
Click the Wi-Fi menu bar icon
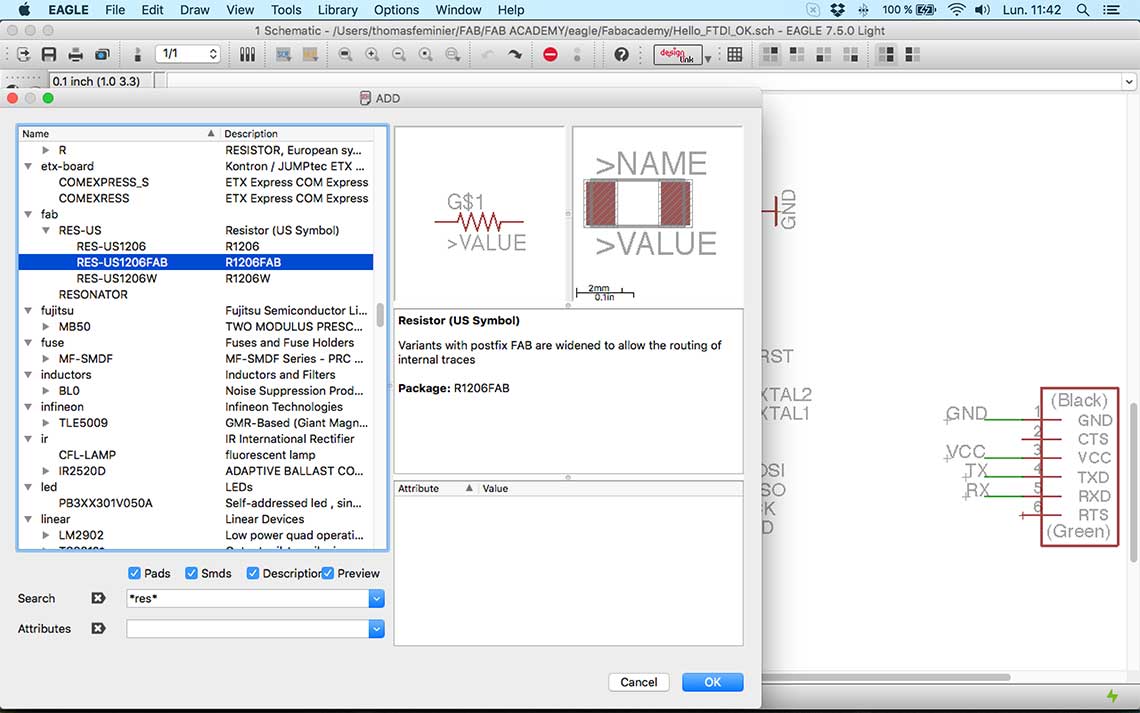(x=957, y=10)
